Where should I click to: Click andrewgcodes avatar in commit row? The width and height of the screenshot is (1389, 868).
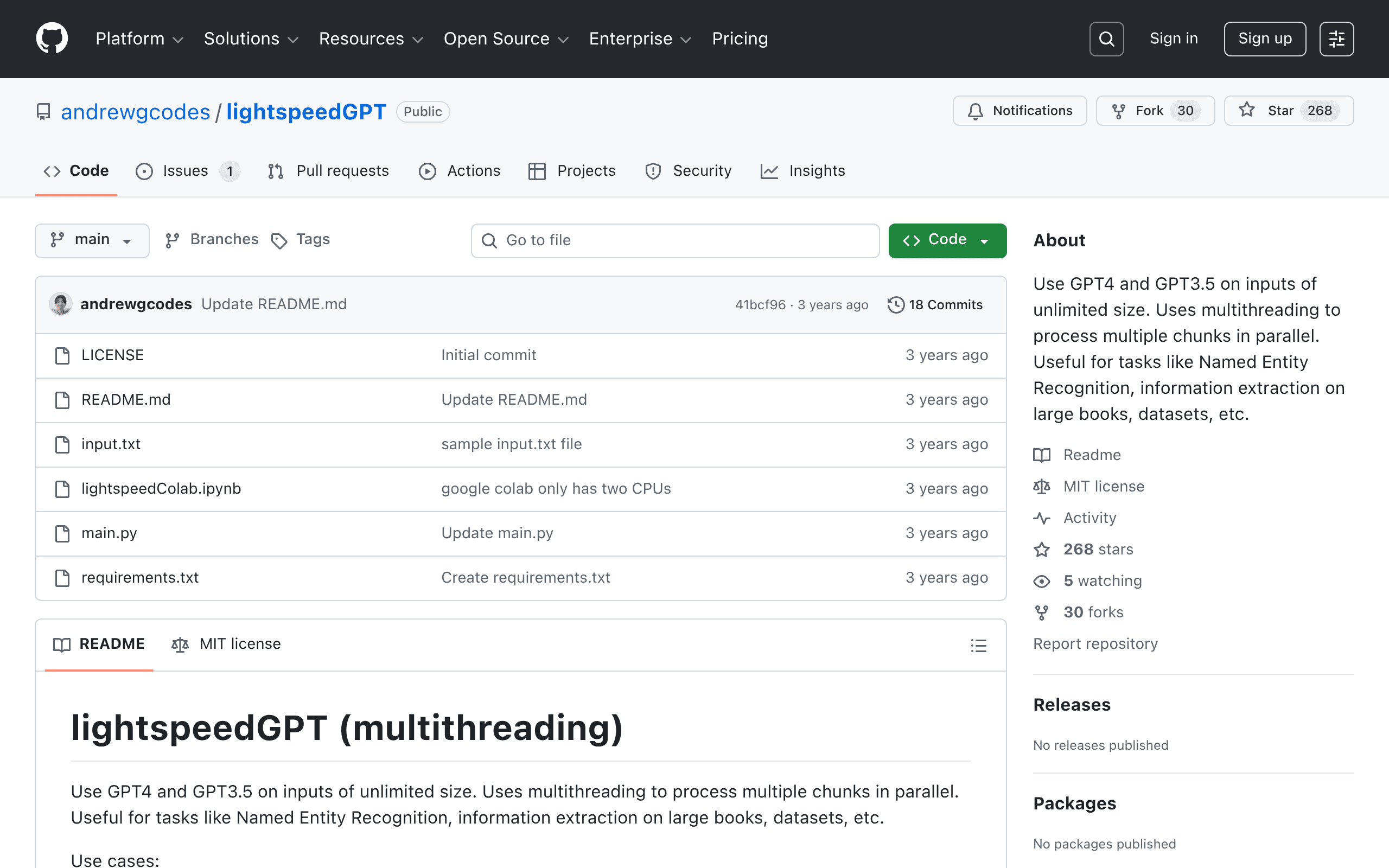pyautogui.click(x=60, y=304)
